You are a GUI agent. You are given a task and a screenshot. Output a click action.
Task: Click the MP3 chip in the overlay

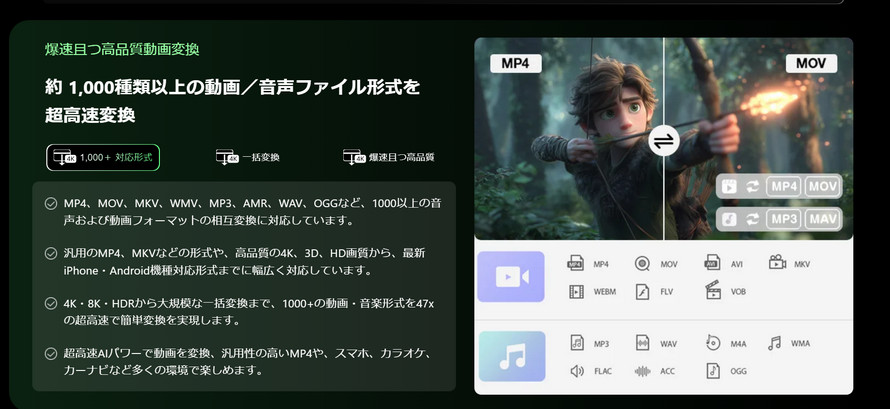(784, 220)
